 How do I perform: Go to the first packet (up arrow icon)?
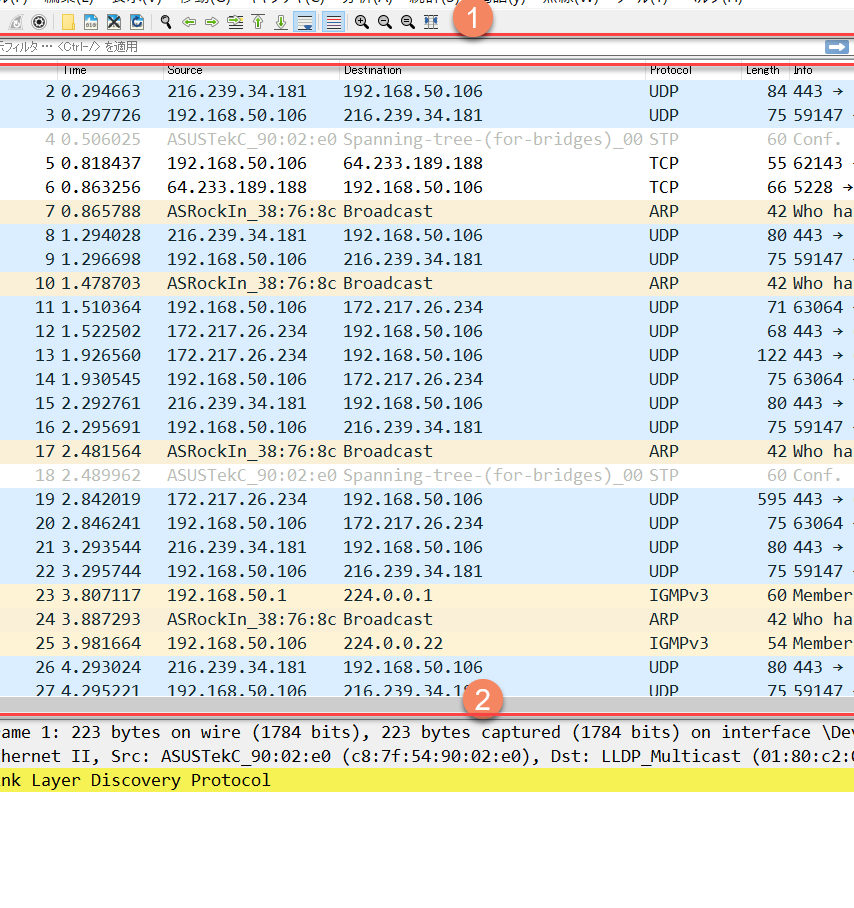pyautogui.click(x=257, y=22)
